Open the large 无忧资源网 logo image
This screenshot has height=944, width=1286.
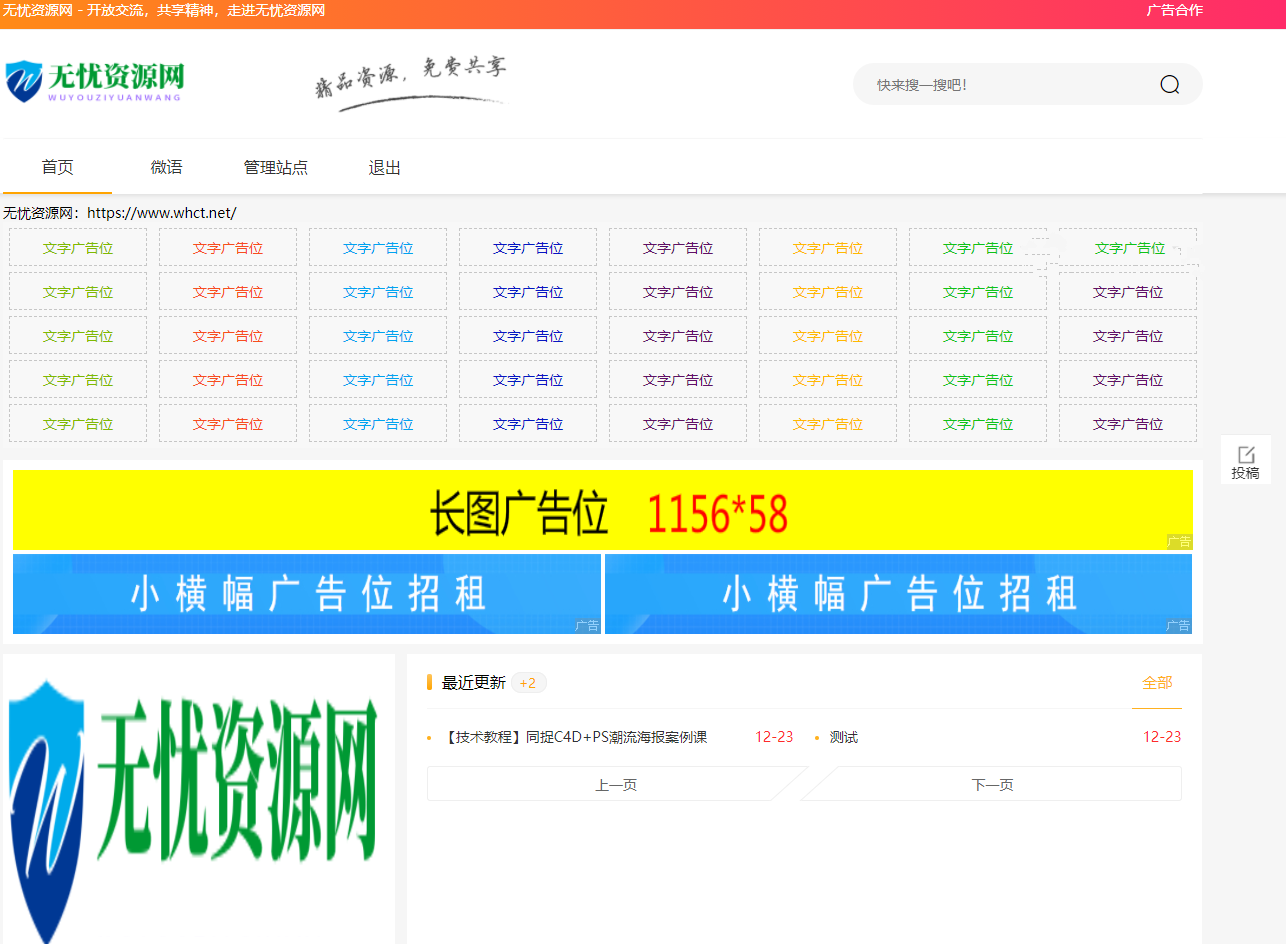tap(198, 800)
